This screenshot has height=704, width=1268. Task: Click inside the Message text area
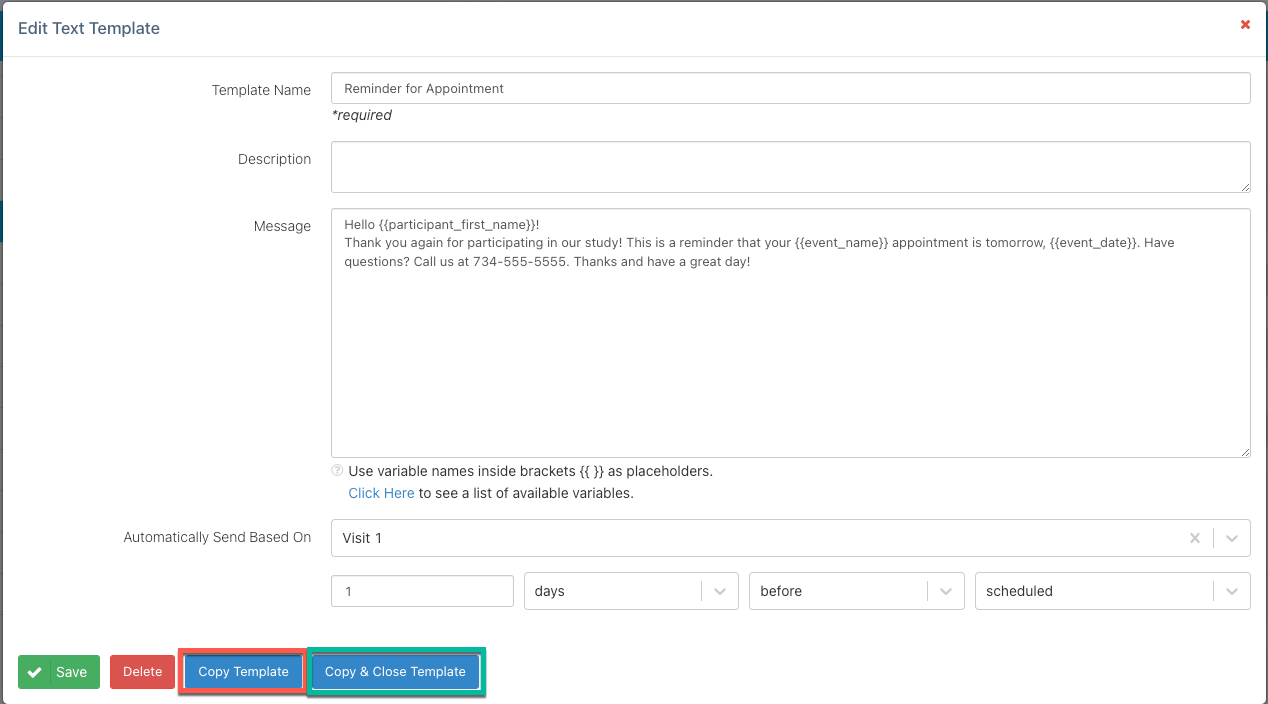point(790,360)
